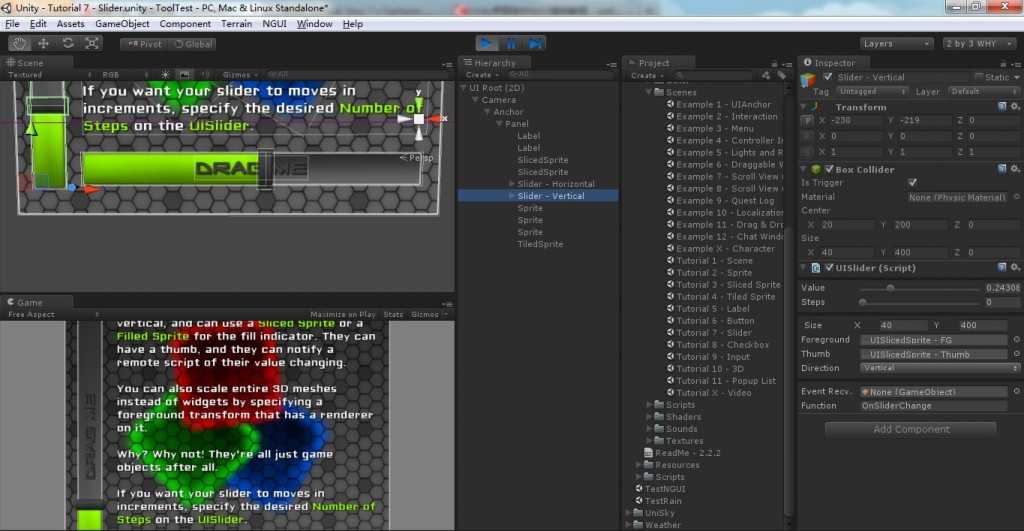This screenshot has height=531, width=1024.
Task: Open the RGB render mode dropdown
Action: pyautogui.click(x=124, y=75)
